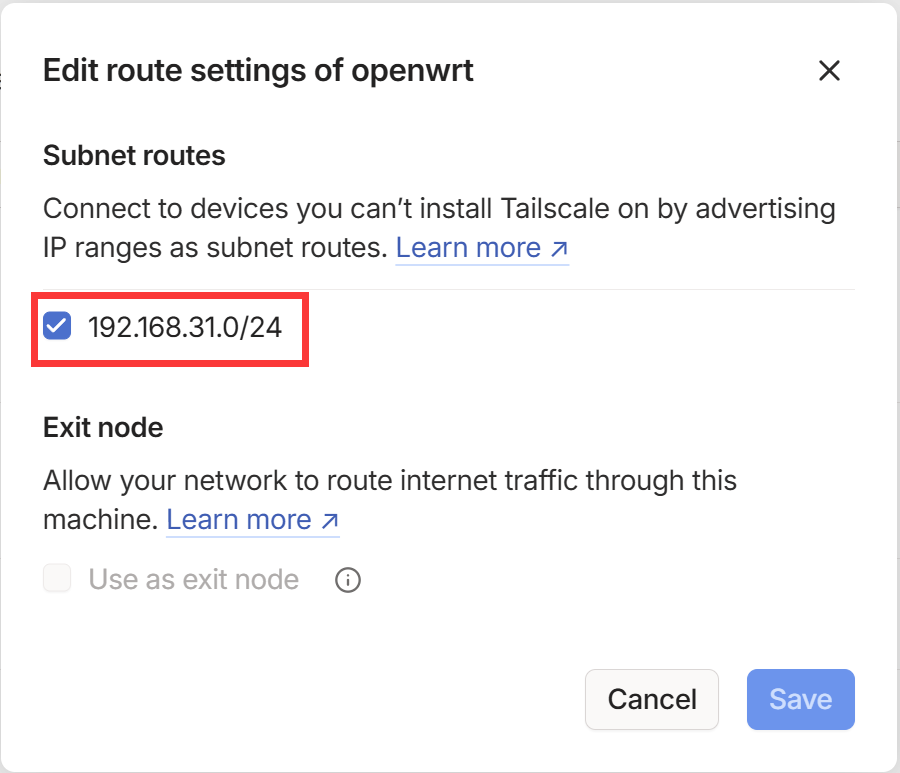The height and width of the screenshot is (773, 900).
Task: Click the info icon beside Use as exit node
Action: [348, 580]
